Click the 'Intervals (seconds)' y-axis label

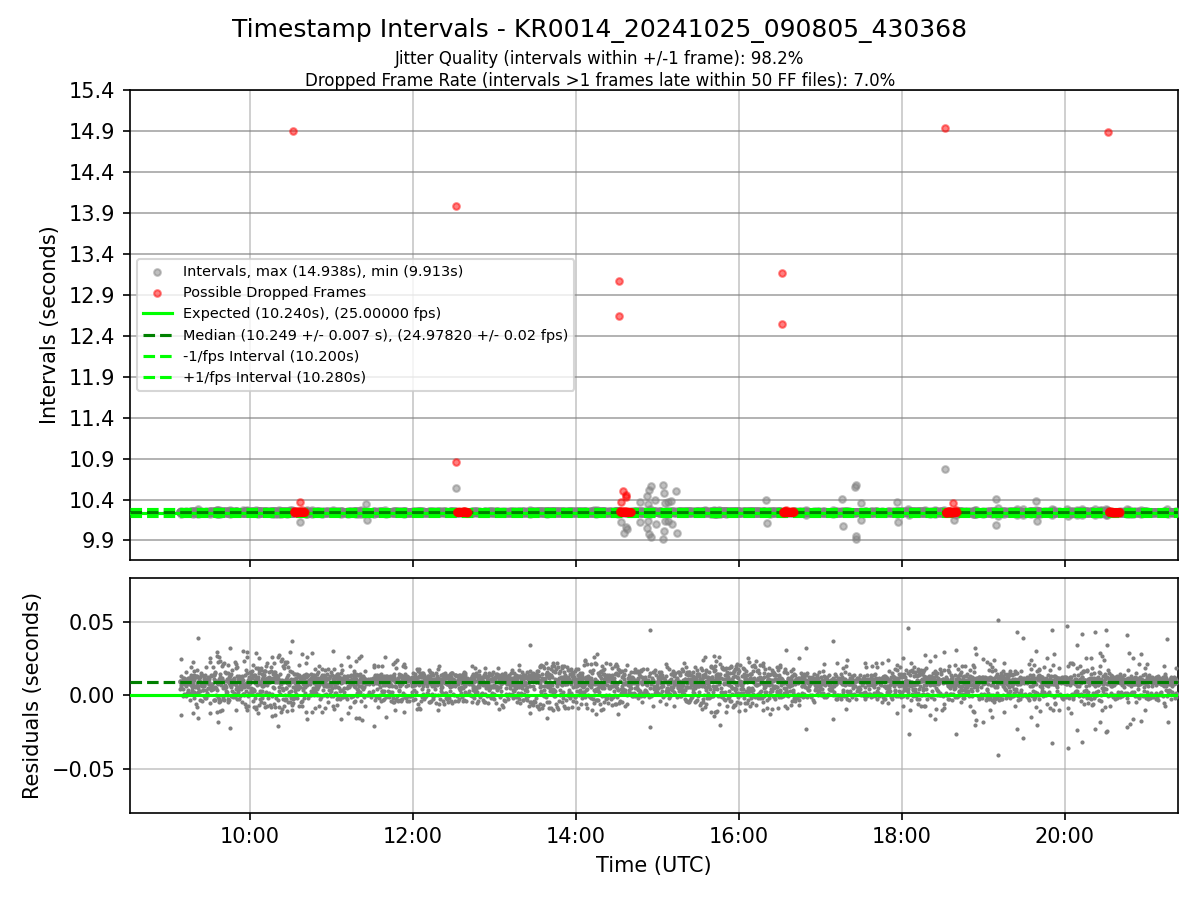pos(49,325)
